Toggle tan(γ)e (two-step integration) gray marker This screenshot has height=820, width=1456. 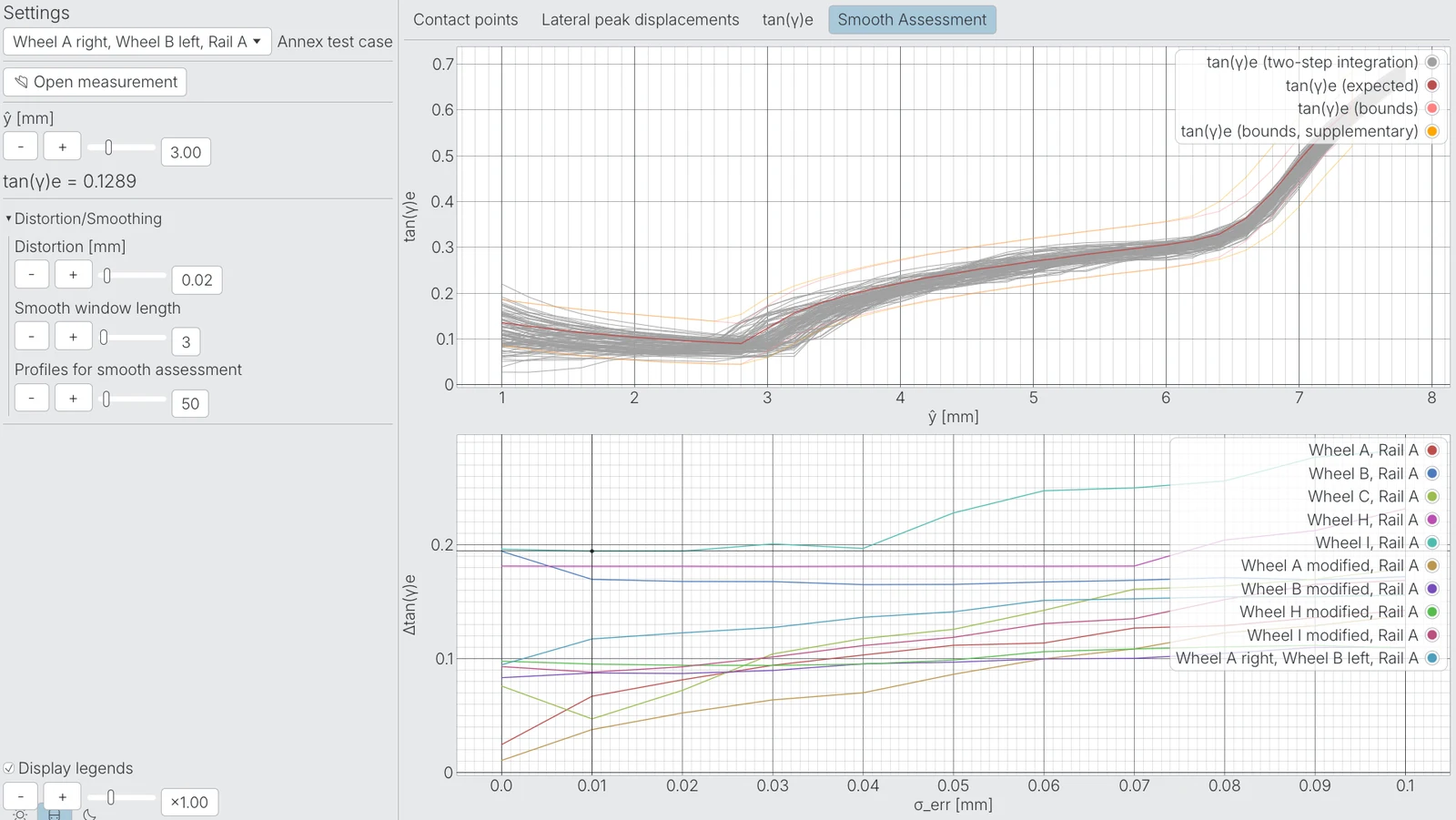point(1431,62)
